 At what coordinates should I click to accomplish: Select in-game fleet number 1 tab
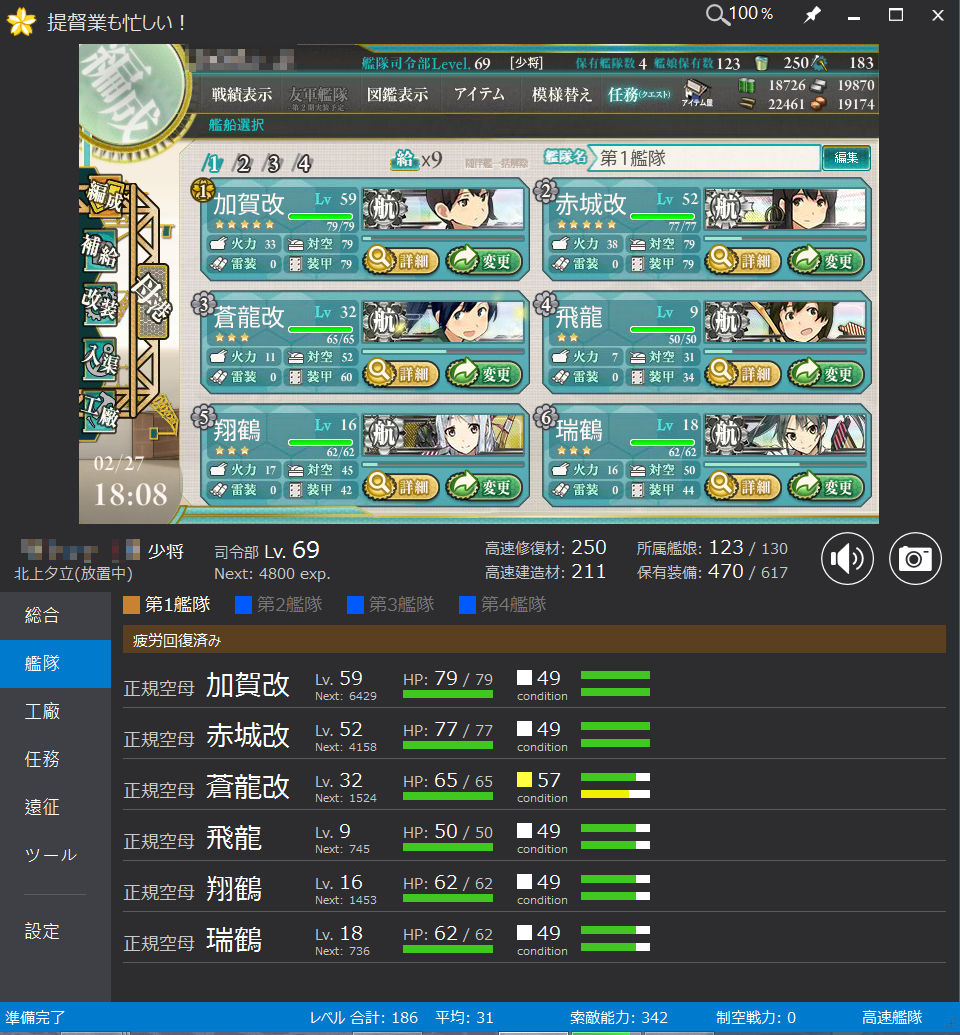pos(213,163)
